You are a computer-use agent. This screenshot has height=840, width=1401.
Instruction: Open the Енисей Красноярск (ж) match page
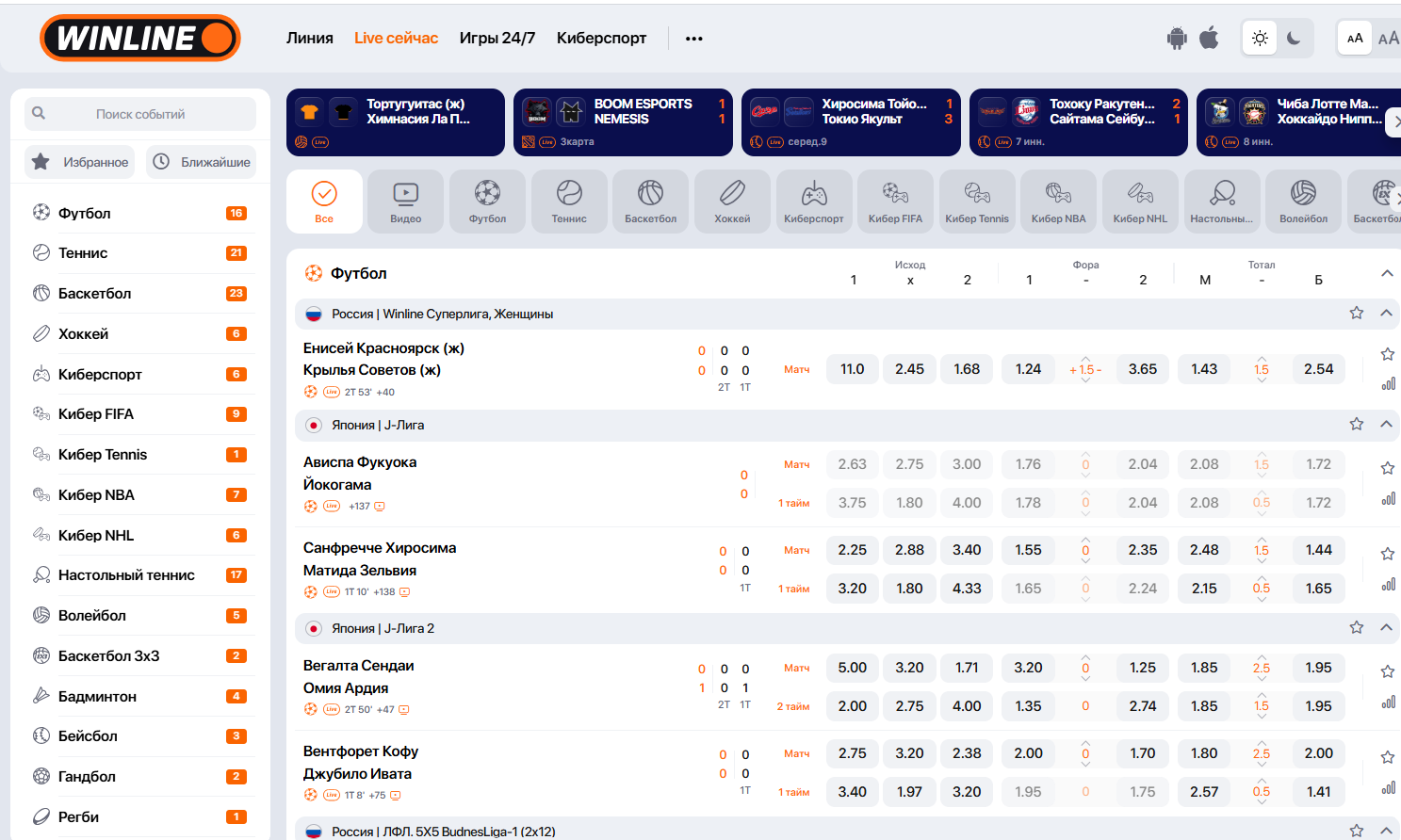tap(383, 359)
